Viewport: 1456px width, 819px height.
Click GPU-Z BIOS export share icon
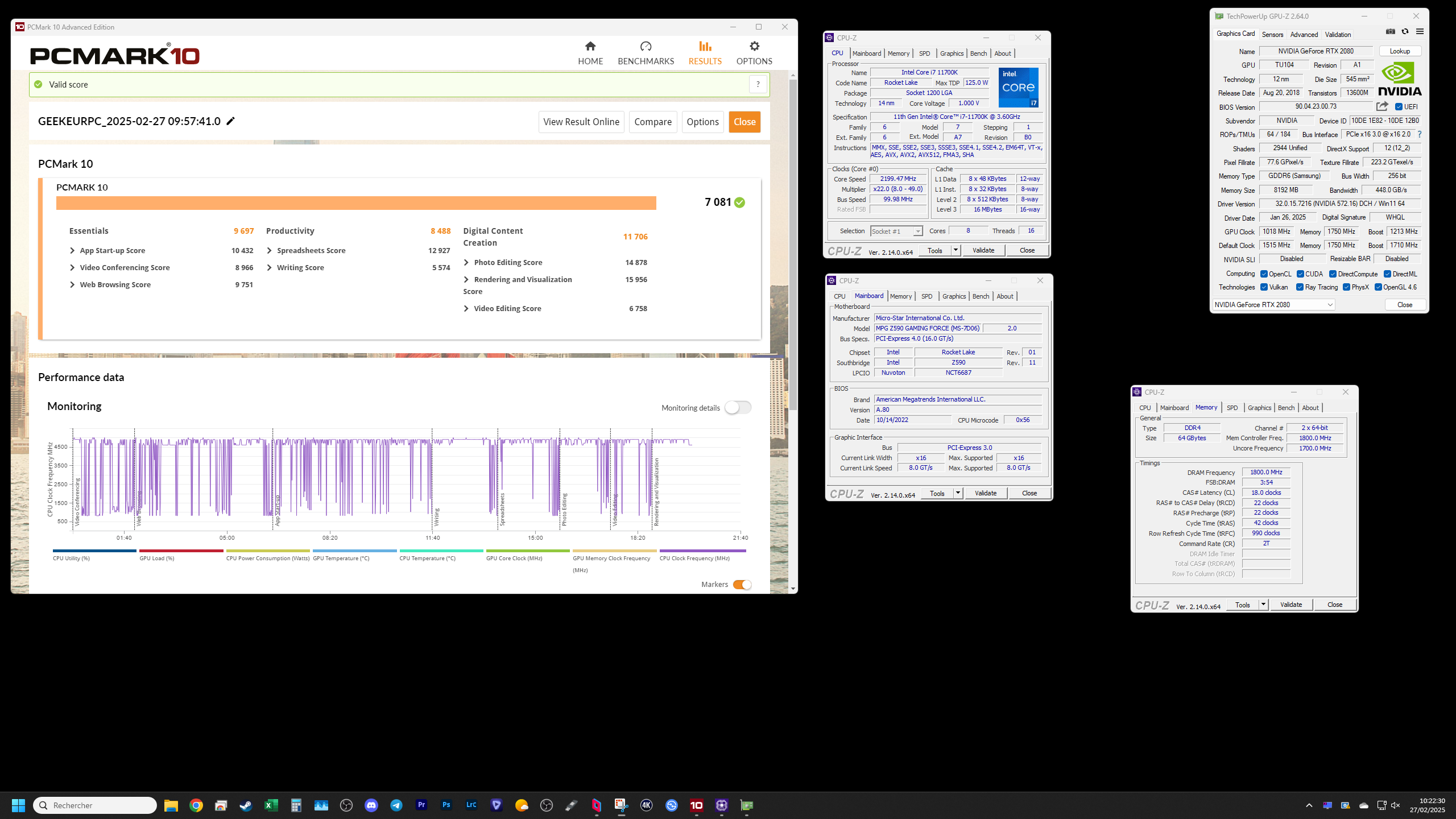pos(1383,106)
